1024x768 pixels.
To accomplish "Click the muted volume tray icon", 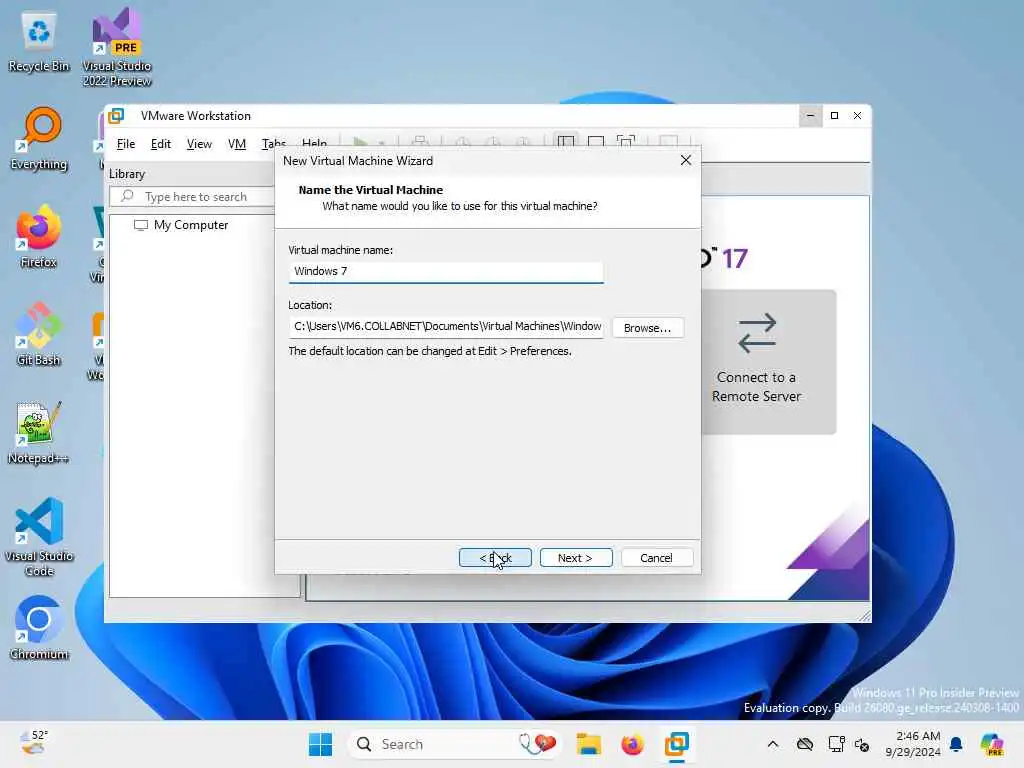I will click(861, 744).
